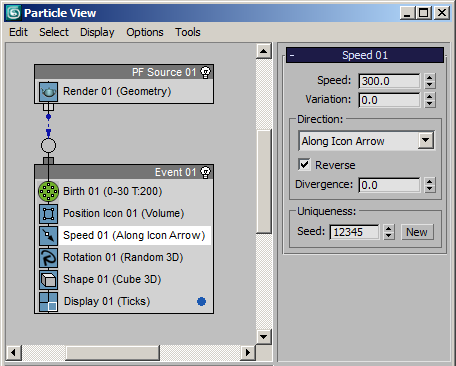Click the Seed value input field
Image resolution: width=456 pixels, height=366 pixels.
(354, 232)
